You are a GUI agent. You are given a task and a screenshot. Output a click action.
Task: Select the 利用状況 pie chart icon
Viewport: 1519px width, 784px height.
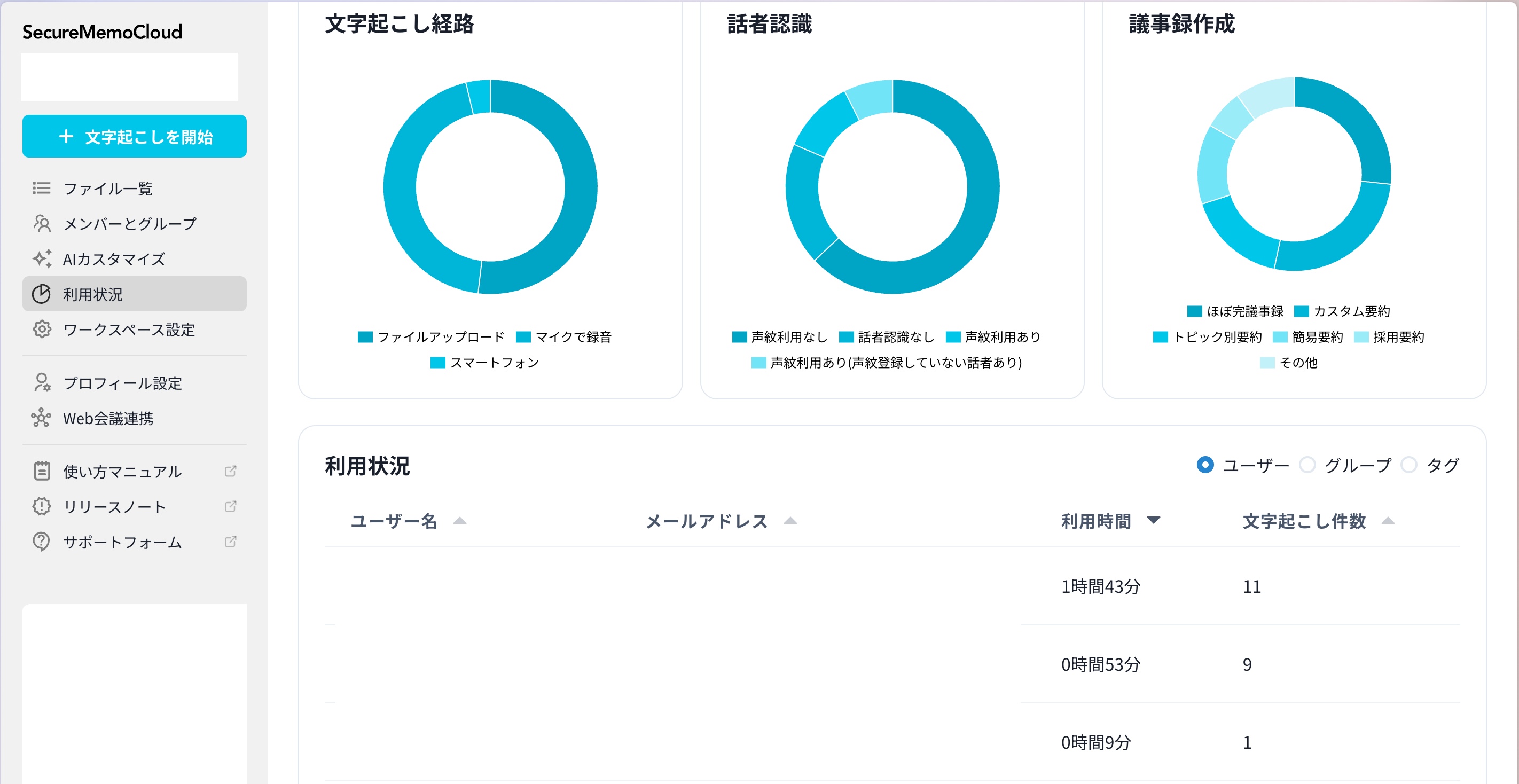(x=41, y=294)
